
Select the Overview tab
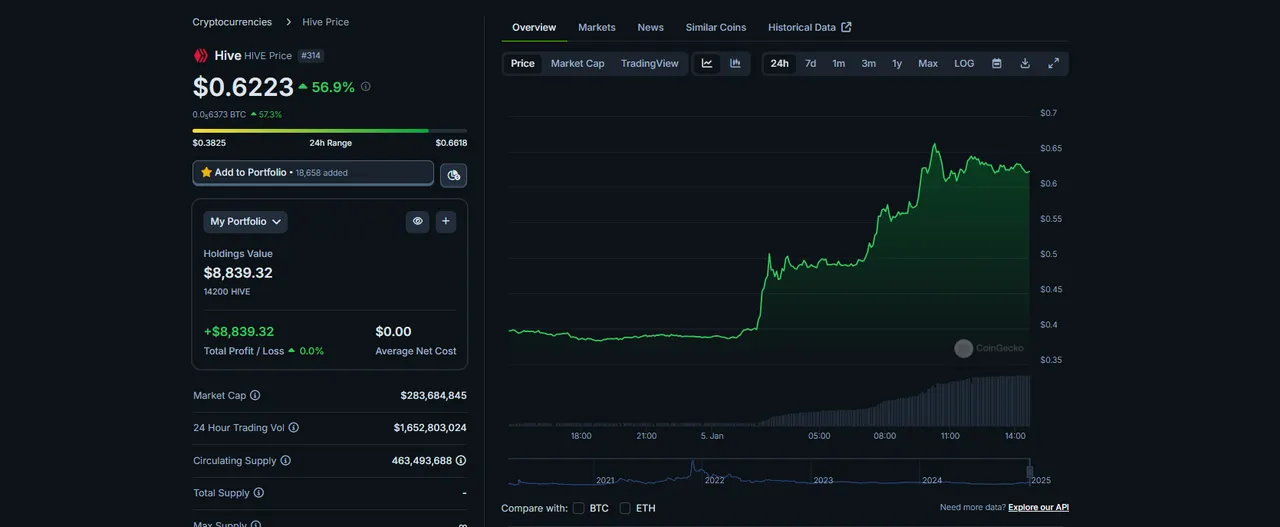[534, 27]
